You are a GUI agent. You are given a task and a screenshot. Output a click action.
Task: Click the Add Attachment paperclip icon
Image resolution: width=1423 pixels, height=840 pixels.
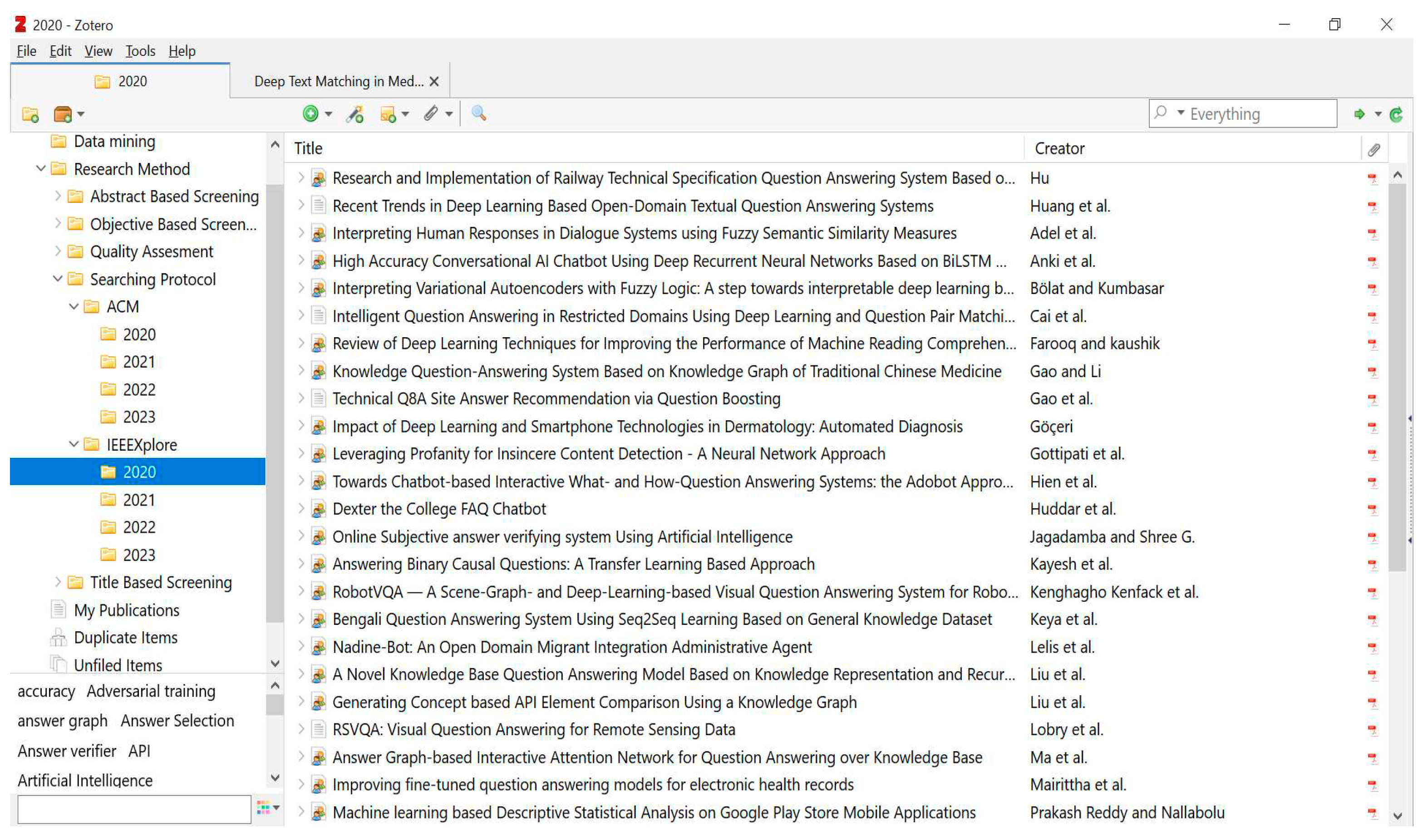pos(431,114)
